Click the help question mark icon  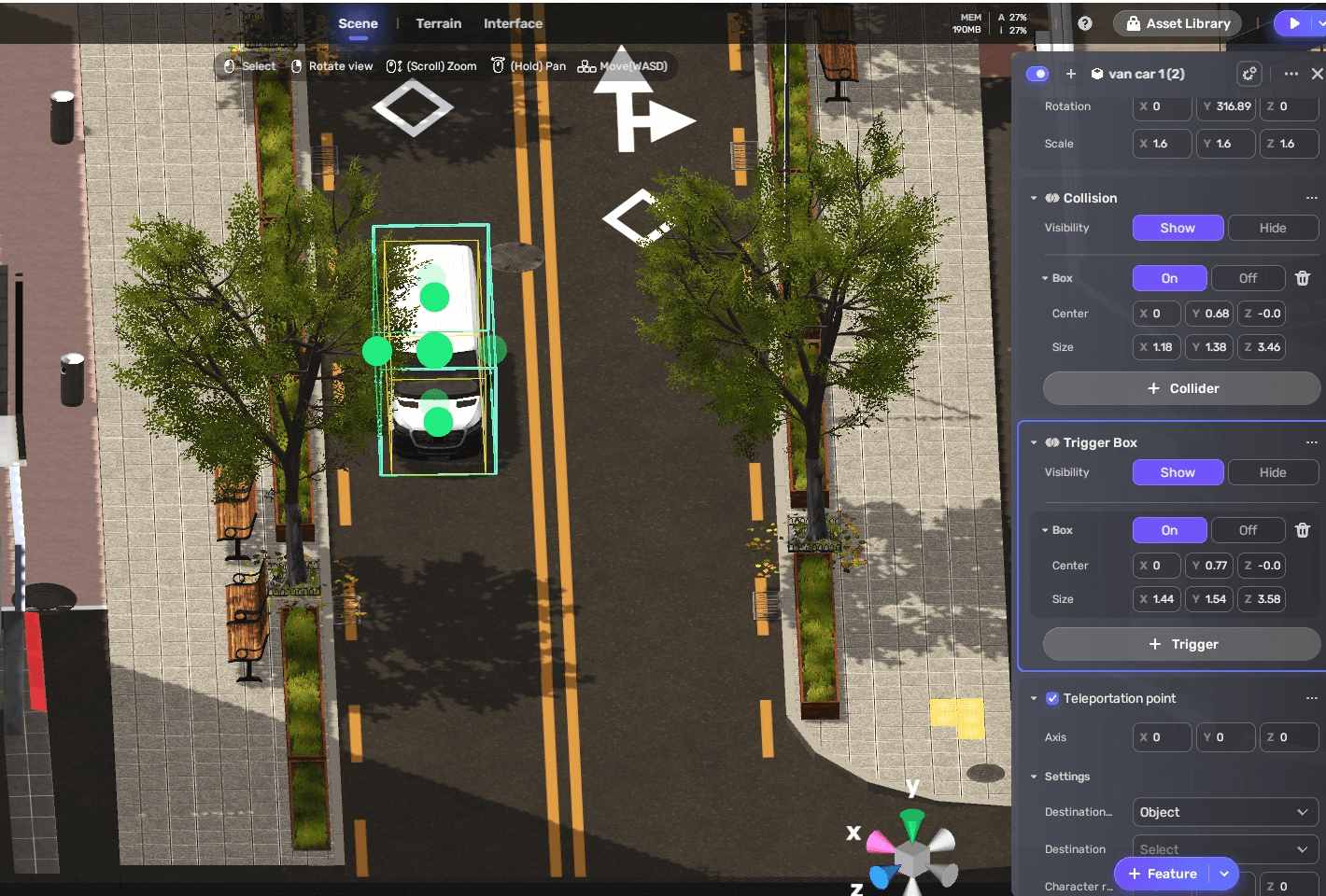[1084, 23]
